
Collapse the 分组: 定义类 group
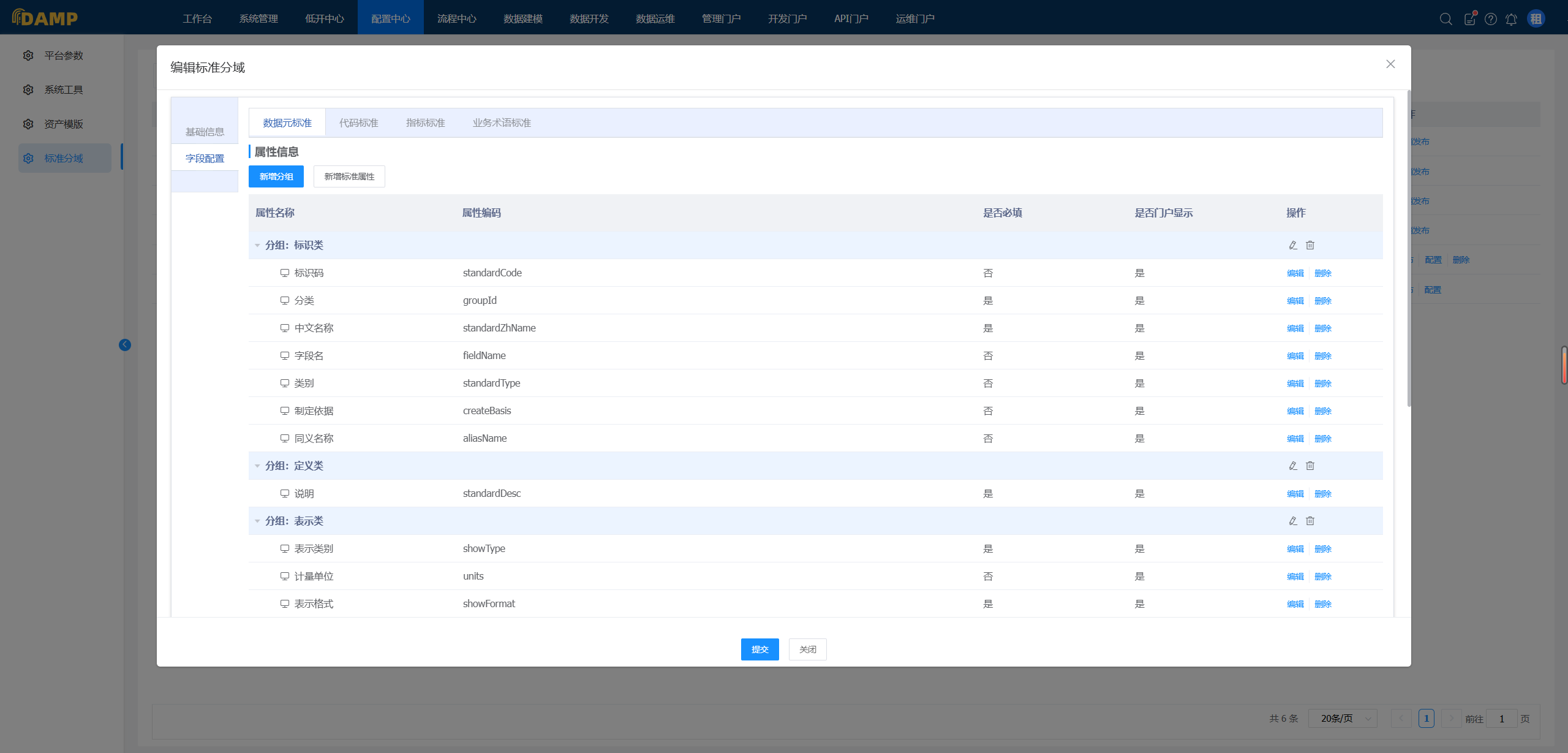pyautogui.click(x=257, y=466)
